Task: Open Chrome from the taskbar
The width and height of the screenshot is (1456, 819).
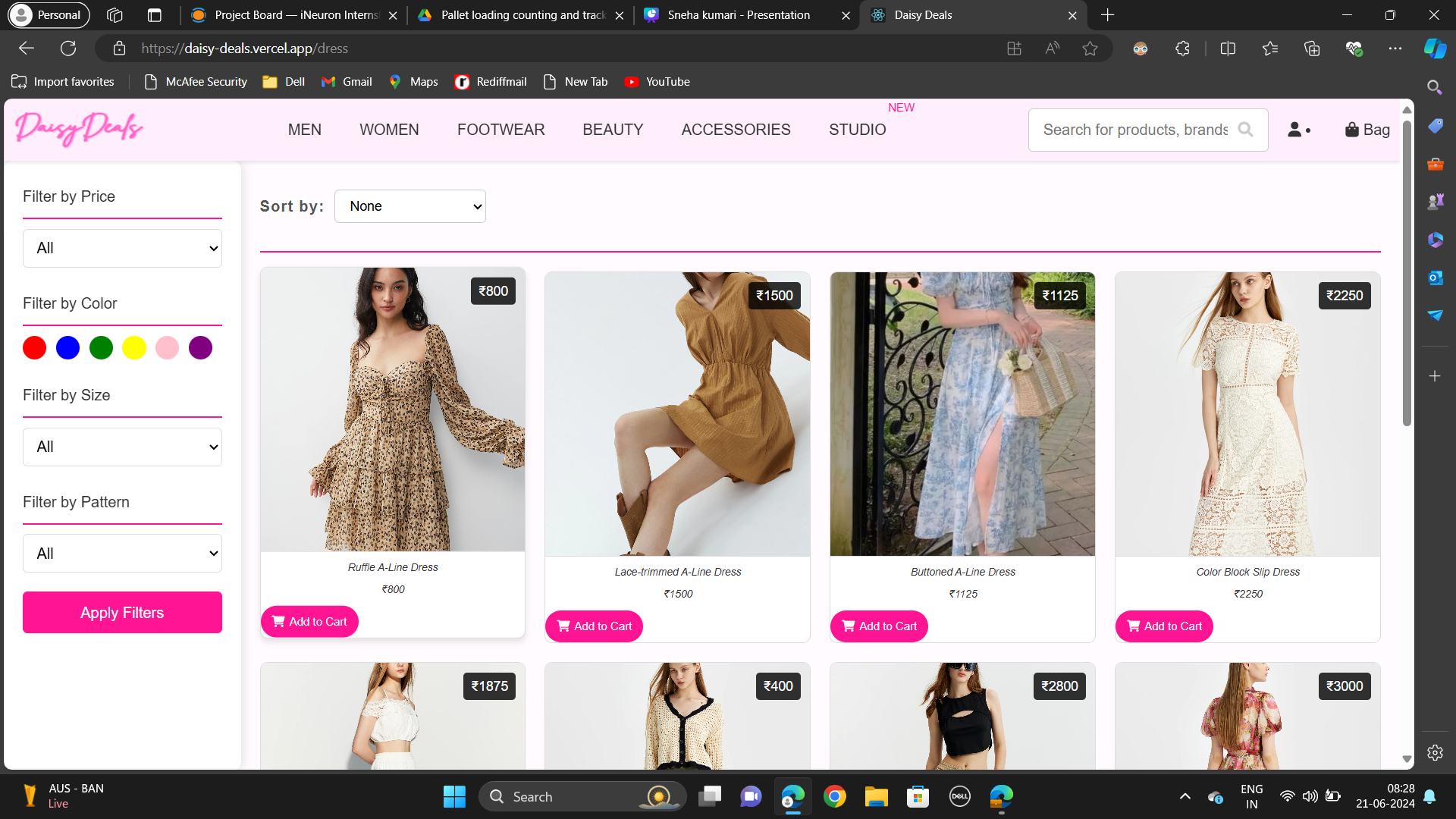Action: [x=834, y=796]
